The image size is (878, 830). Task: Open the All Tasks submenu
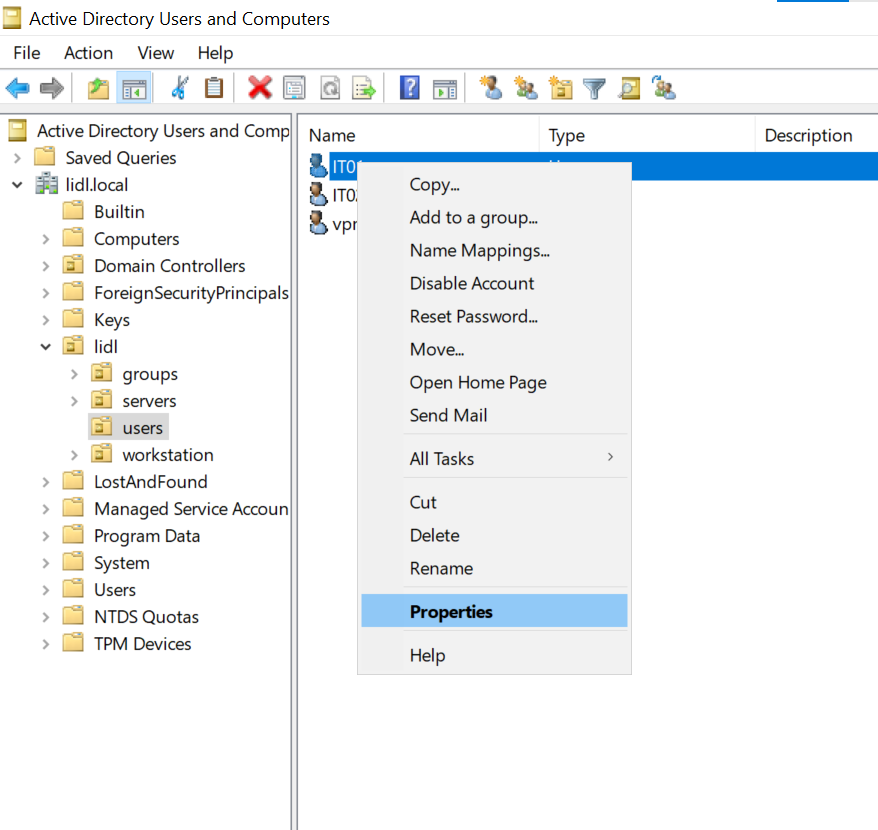[494, 459]
